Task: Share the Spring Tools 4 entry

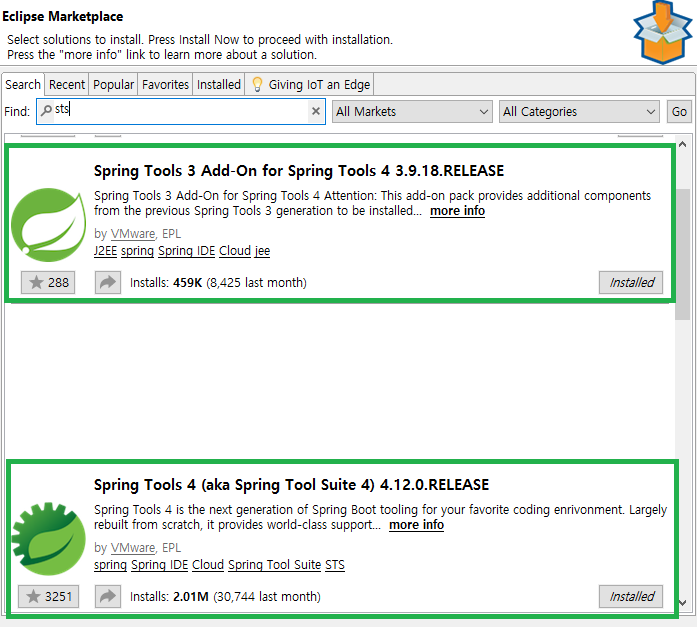Action: 108,596
